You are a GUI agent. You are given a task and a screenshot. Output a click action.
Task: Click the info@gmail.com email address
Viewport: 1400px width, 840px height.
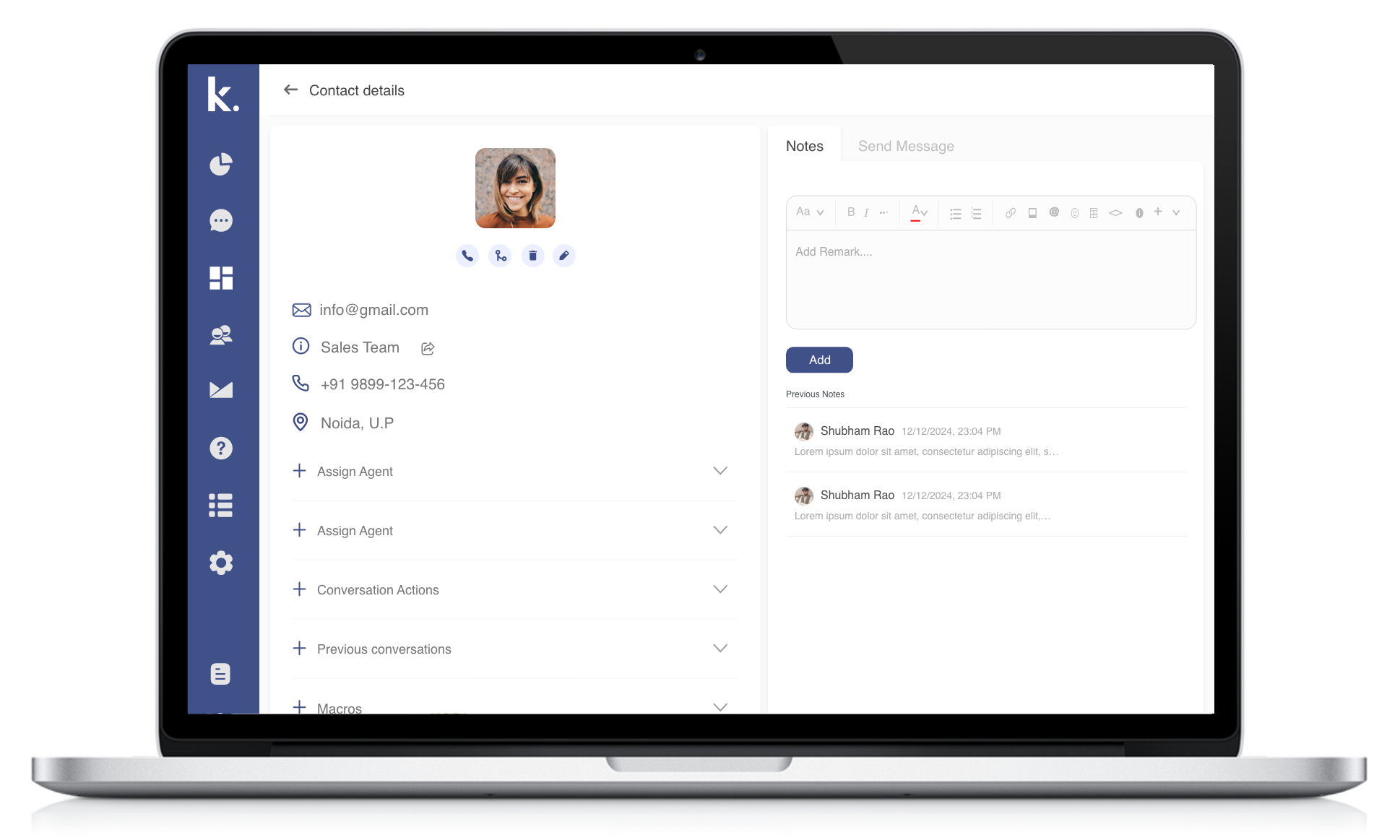point(373,310)
